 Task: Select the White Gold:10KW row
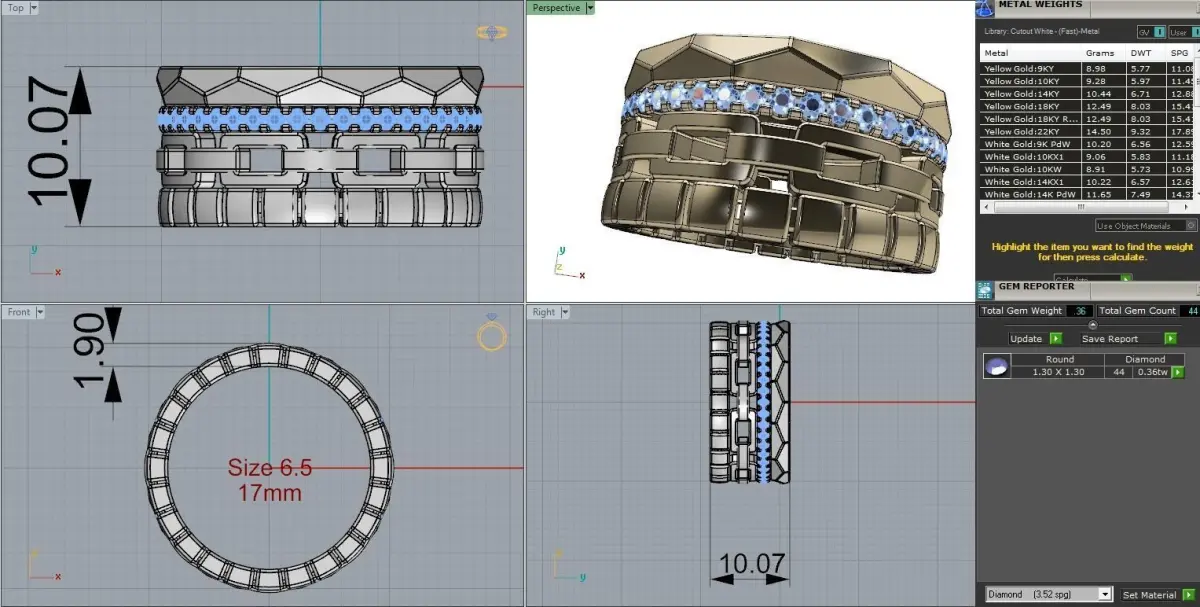(x=1088, y=169)
